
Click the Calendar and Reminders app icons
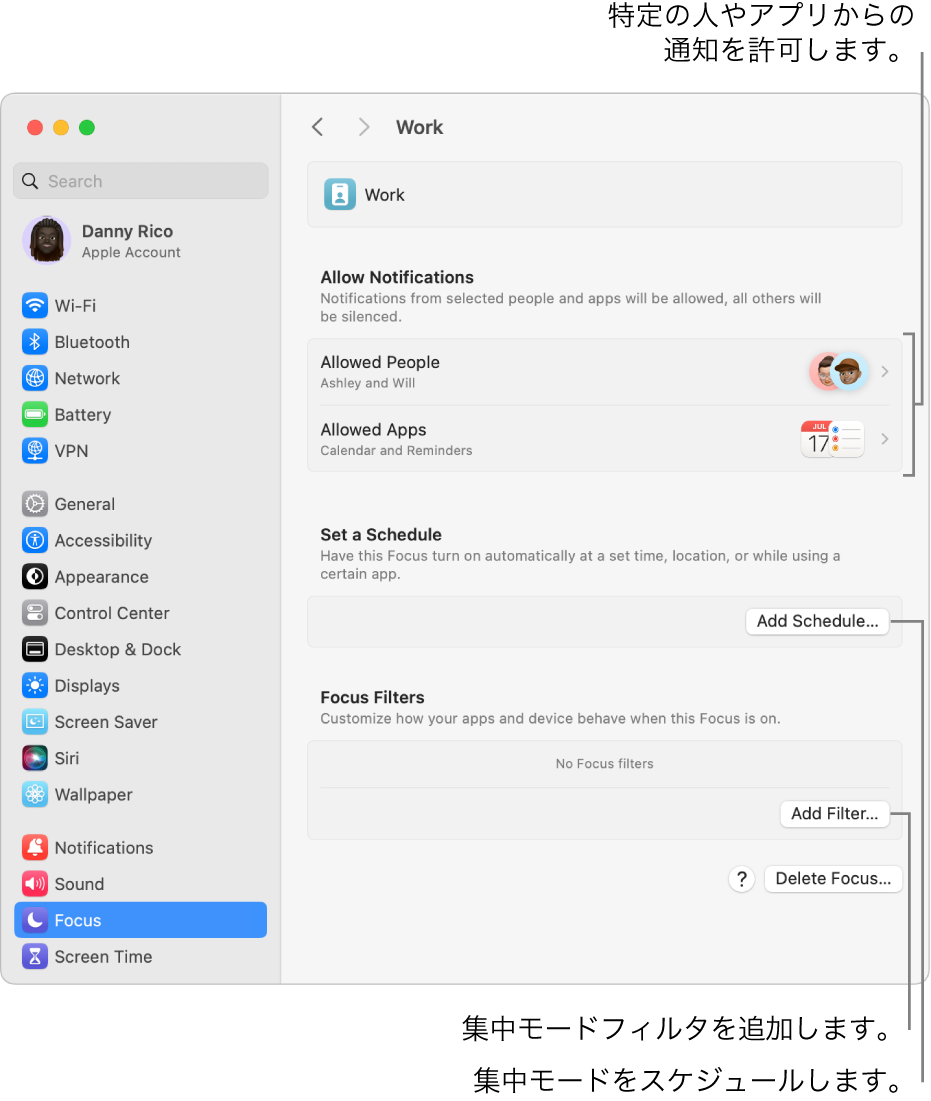pos(833,439)
